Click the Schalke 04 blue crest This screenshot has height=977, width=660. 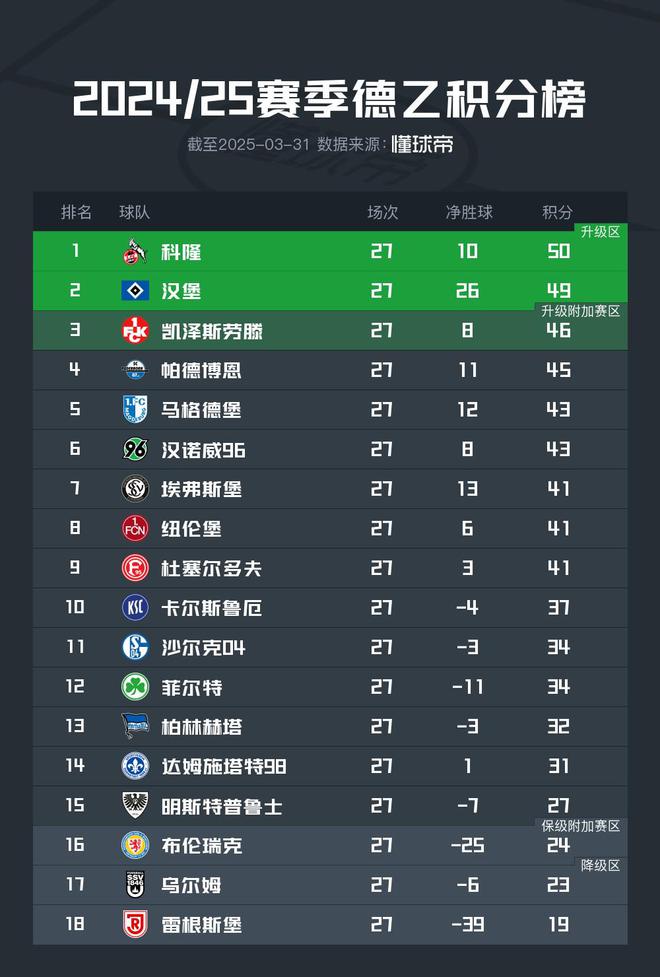click(134, 647)
